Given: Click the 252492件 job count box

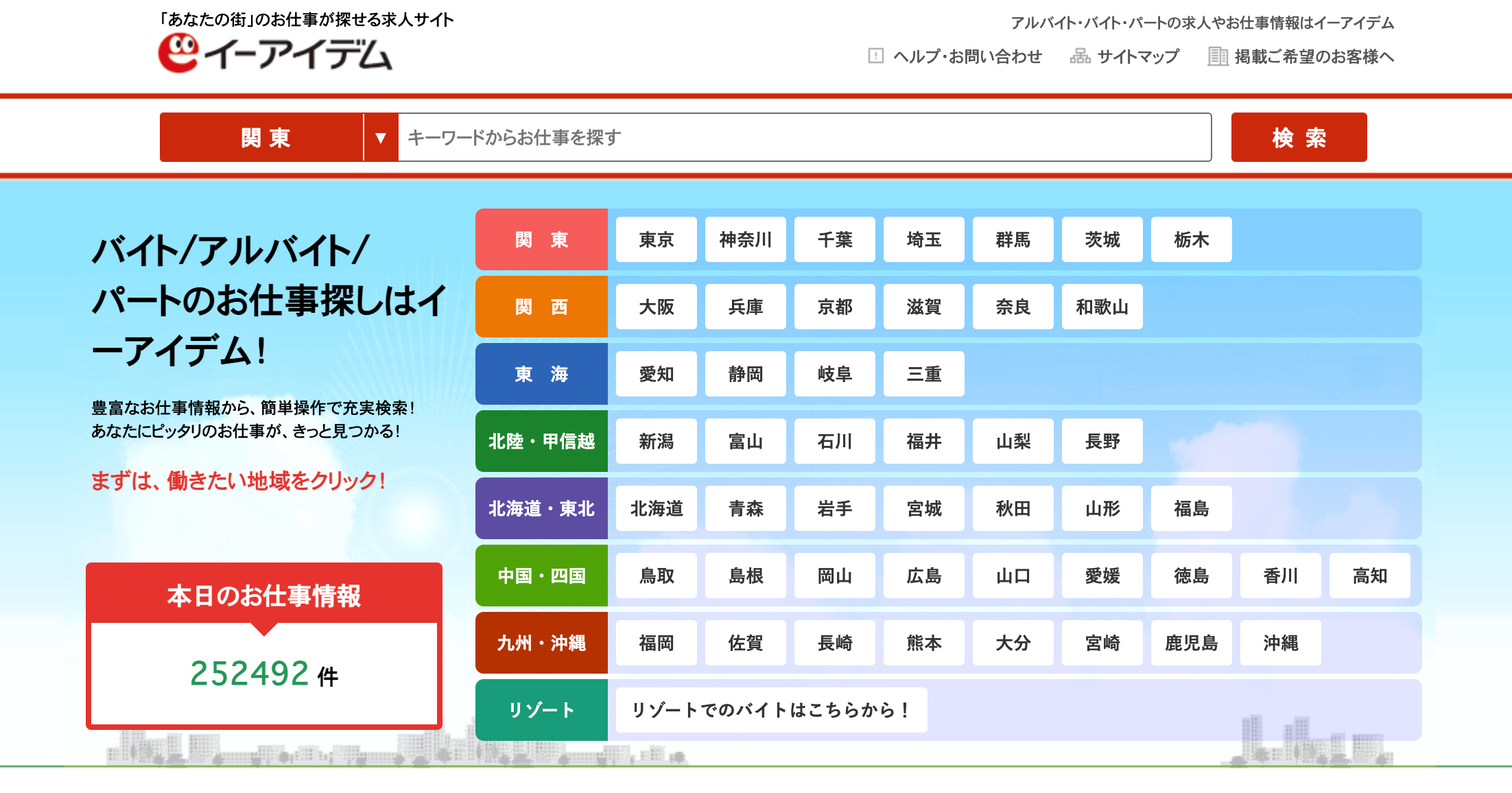Looking at the screenshot, I should click(264, 673).
